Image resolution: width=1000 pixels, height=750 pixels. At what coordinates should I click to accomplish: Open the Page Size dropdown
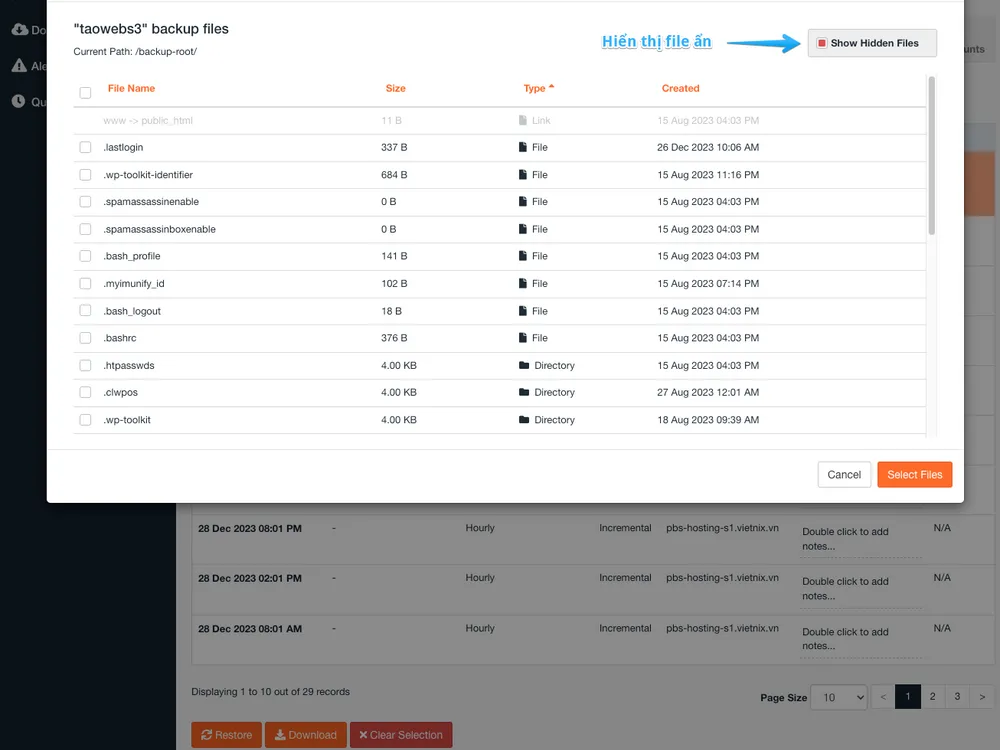coord(838,697)
